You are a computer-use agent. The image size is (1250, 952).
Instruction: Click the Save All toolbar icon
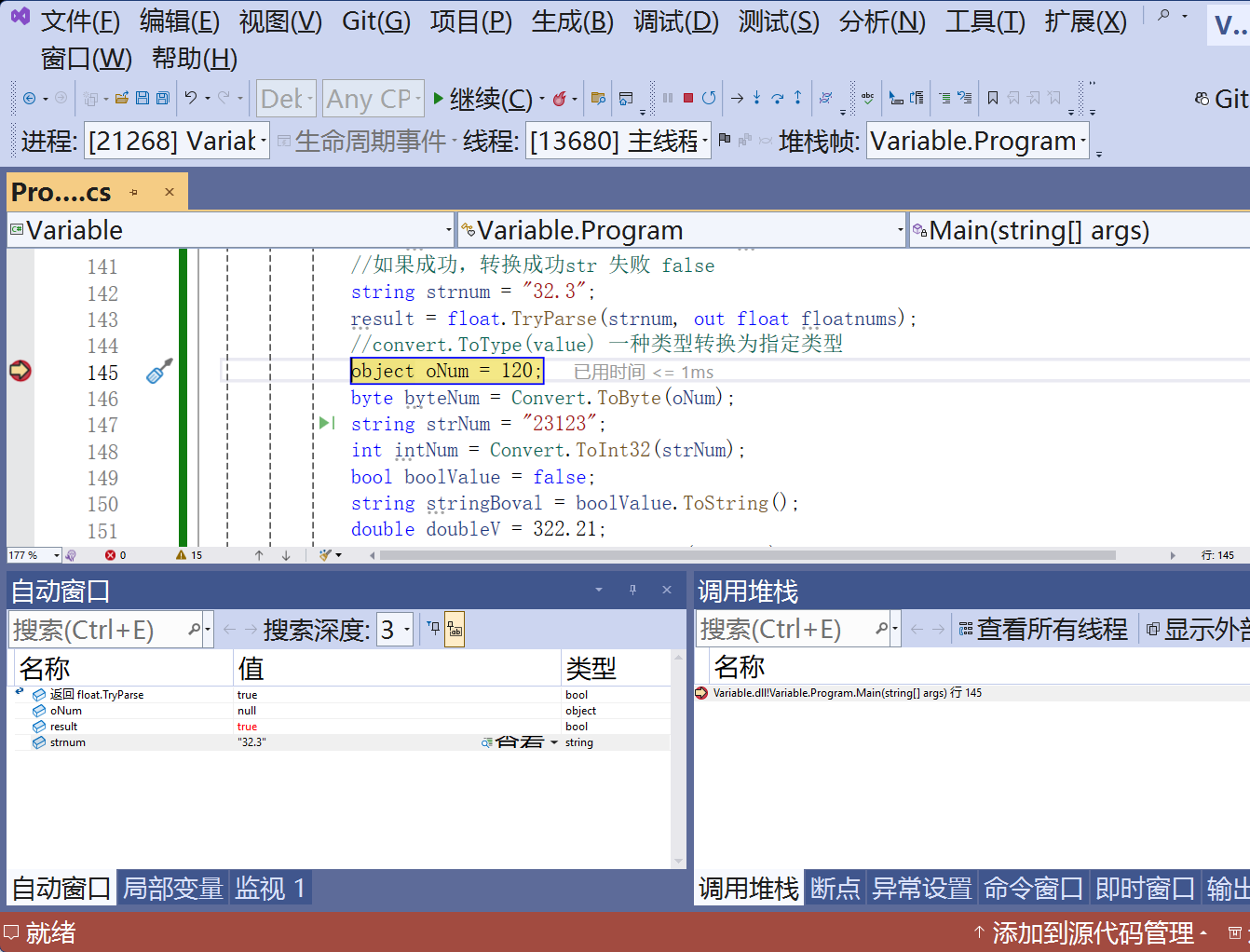pyautogui.click(x=163, y=98)
